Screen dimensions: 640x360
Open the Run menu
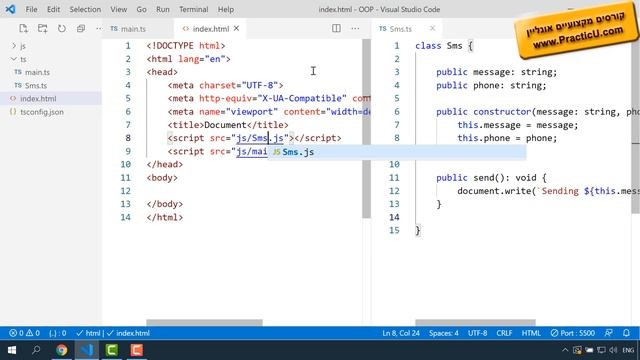tap(163, 9)
